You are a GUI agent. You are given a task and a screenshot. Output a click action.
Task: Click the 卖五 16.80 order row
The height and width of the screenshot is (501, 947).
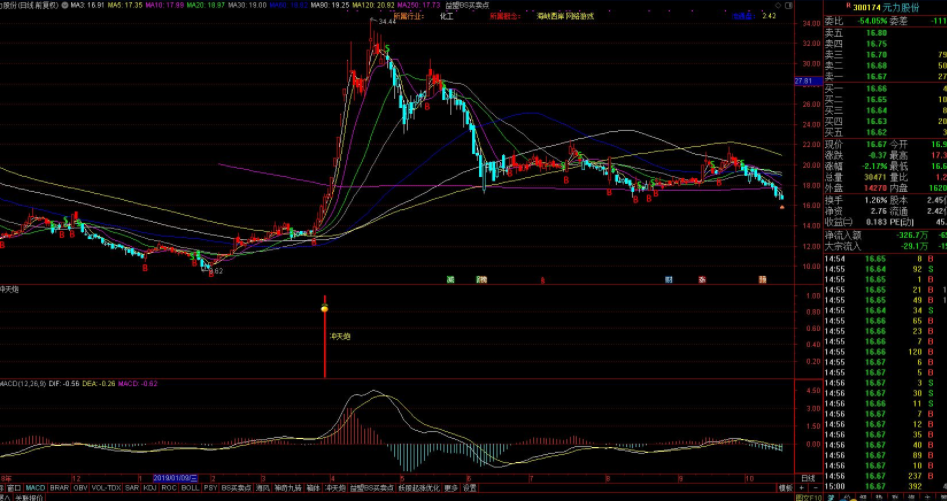(885, 33)
